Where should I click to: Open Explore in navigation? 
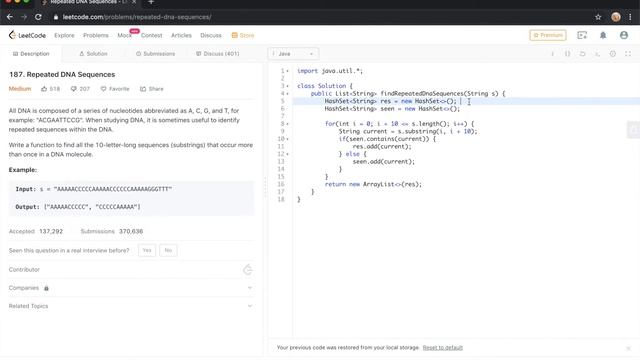tap(64, 36)
